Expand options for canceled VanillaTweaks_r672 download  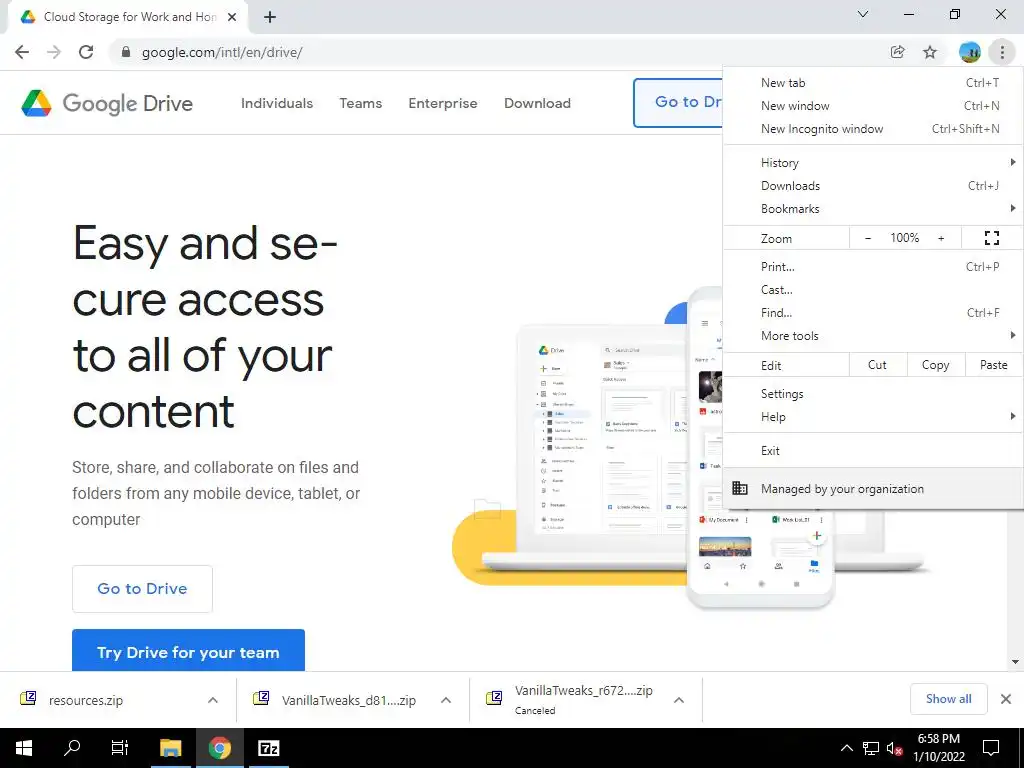679,700
